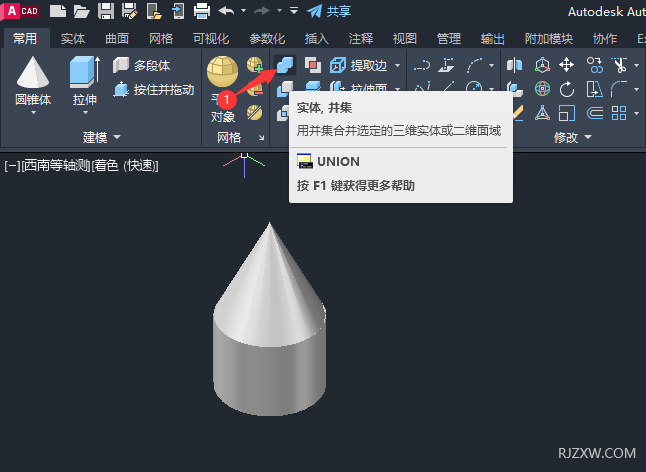The width and height of the screenshot is (646, 472).
Task: Expand the 修改 panel
Action: tap(573, 137)
